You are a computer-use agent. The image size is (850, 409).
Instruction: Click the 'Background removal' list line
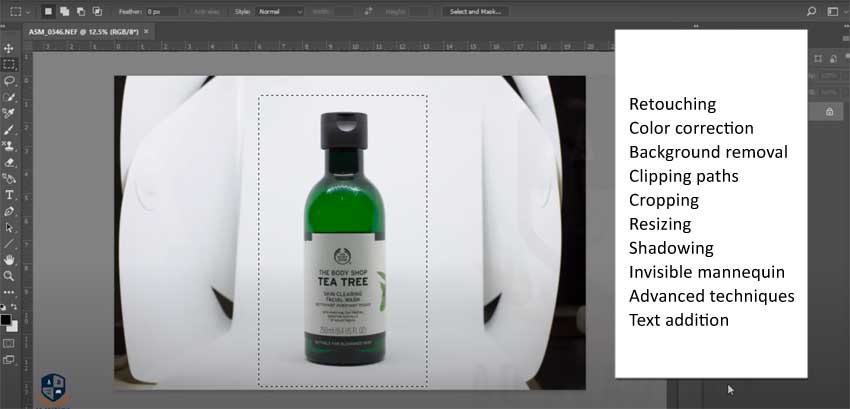point(709,152)
